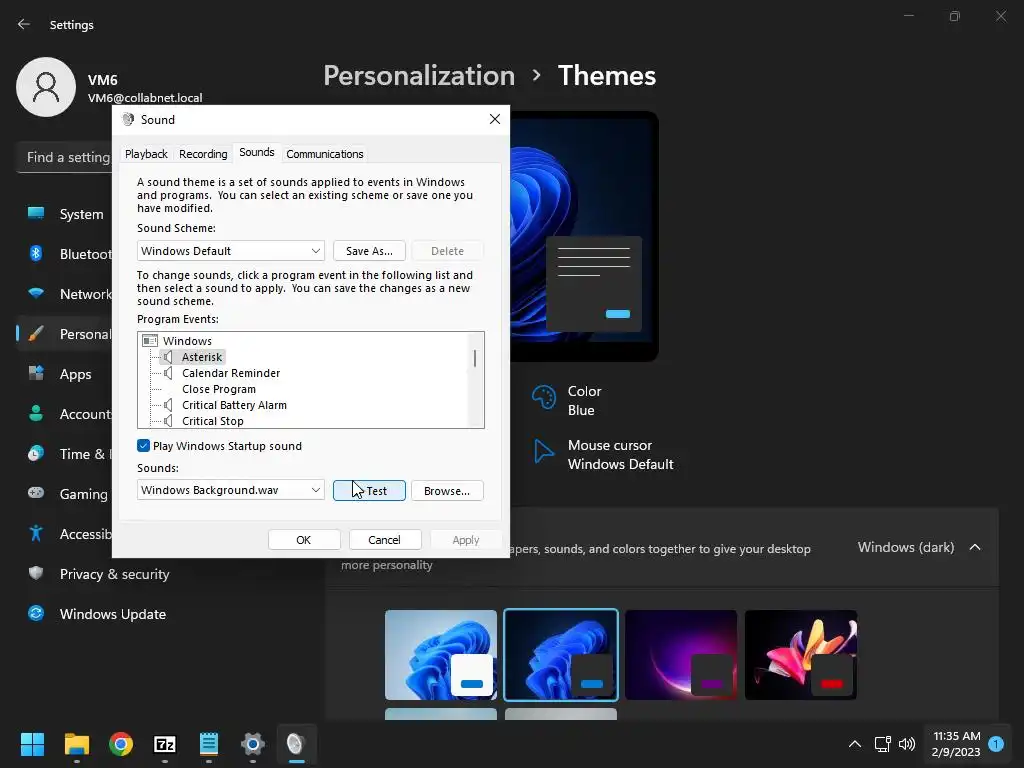
Task: Click the volume speaker tray icon
Action: [907, 744]
